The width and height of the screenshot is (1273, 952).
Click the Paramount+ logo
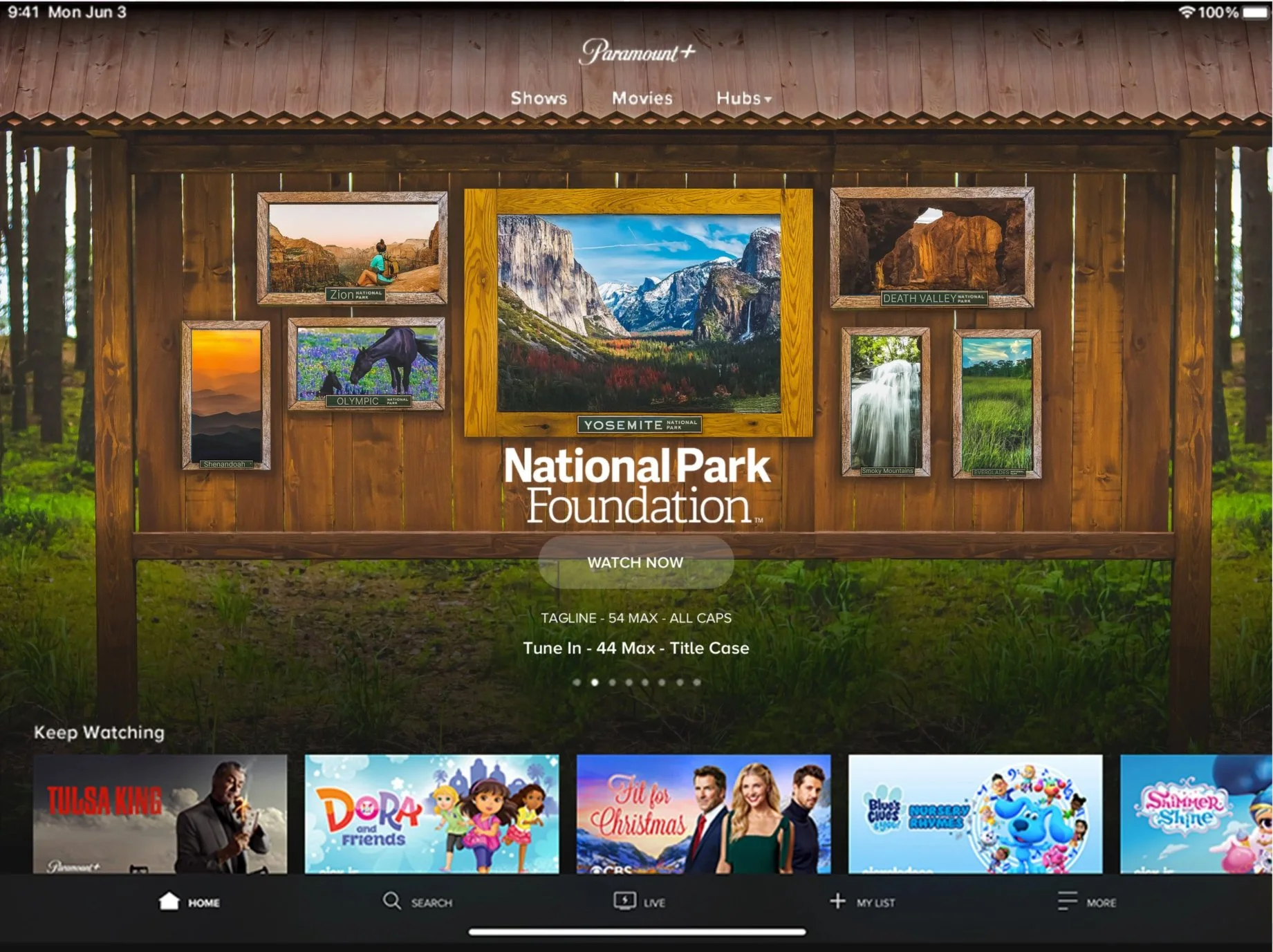click(635, 51)
